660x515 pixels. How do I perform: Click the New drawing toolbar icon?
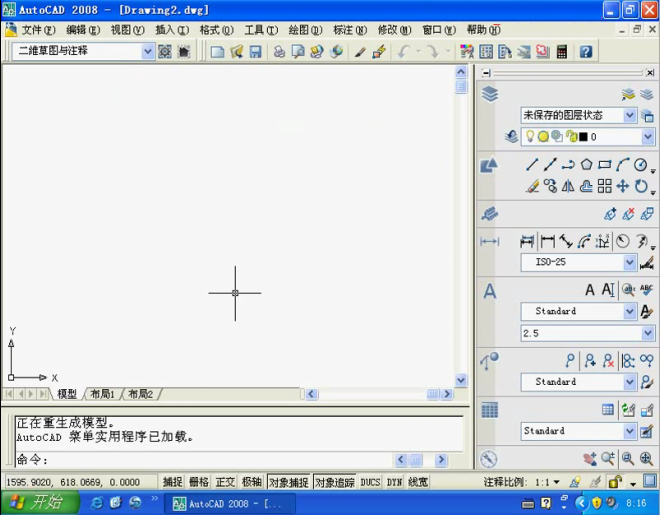[x=217, y=52]
